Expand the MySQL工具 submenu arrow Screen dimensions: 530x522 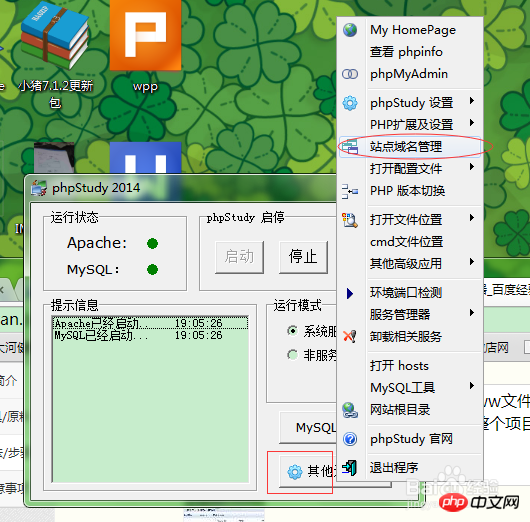click(472, 386)
